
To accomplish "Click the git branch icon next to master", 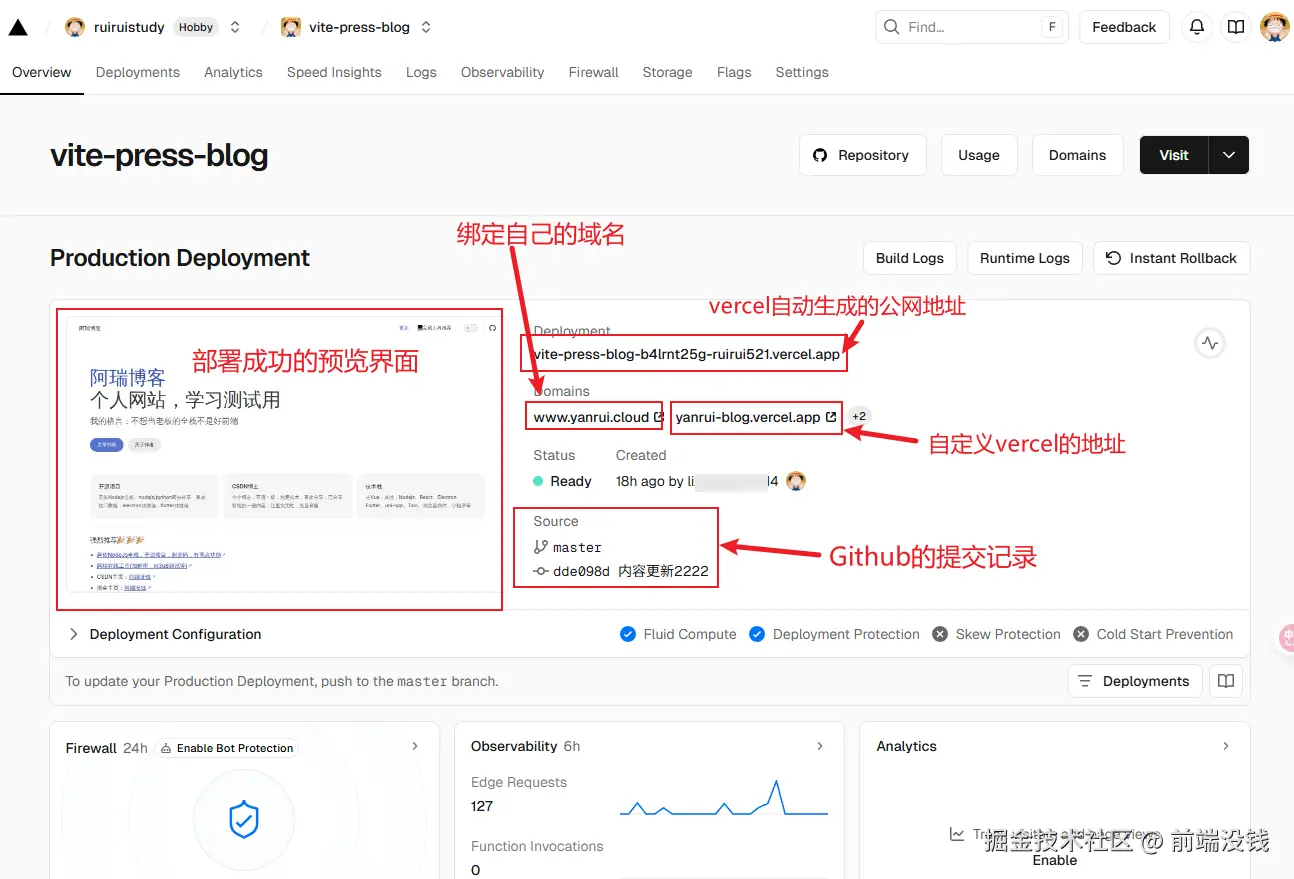I will [541, 547].
